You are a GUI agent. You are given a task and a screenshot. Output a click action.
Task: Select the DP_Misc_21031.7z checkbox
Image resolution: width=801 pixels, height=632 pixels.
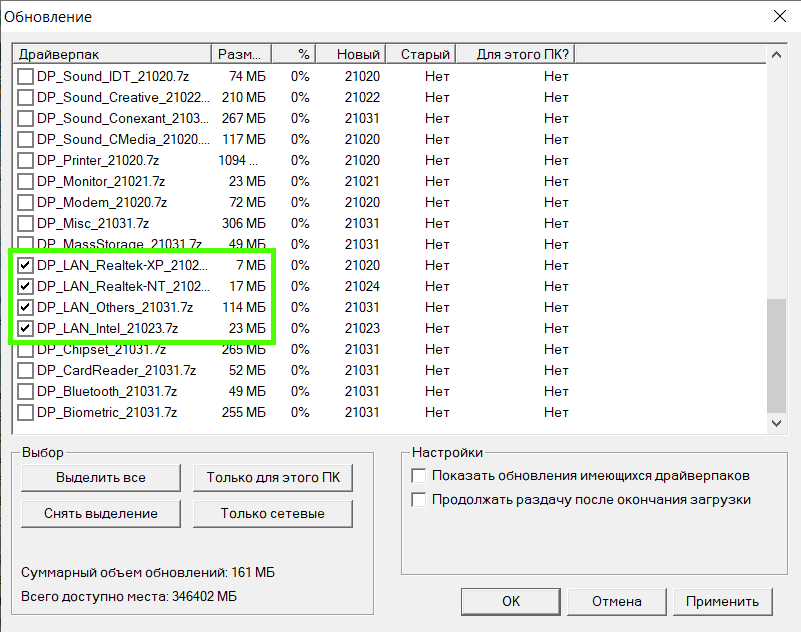pyautogui.click(x=25, y=223)
